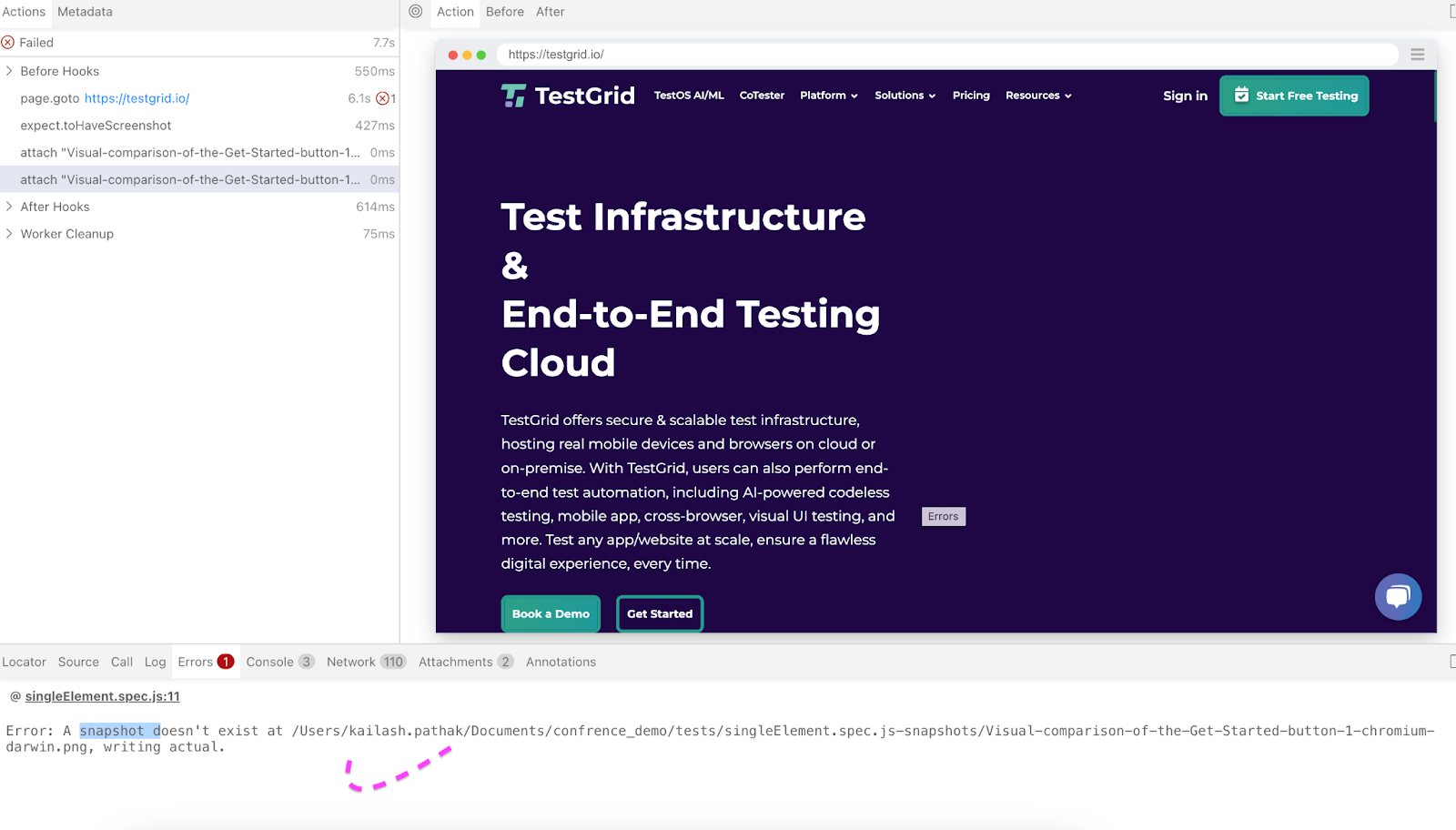Click the https://testgrid.io/ link in page.goto
Screen dimensions: 1456x830
[x=137, y=98]
